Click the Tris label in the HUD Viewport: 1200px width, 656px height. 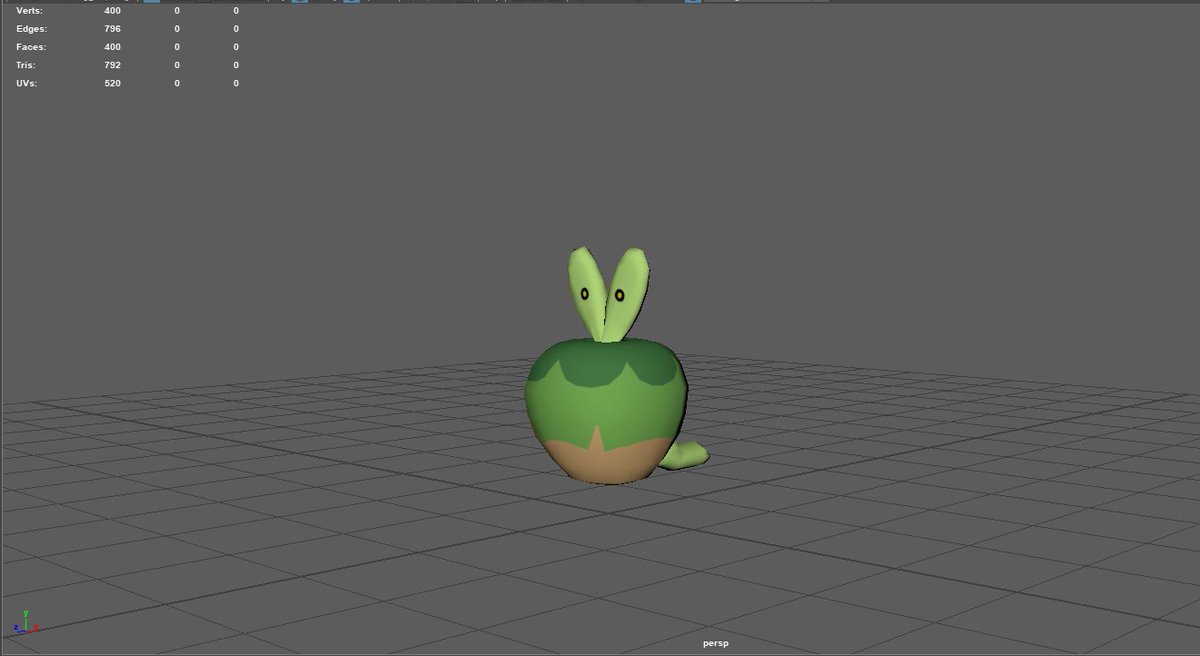tap(27, 65)
